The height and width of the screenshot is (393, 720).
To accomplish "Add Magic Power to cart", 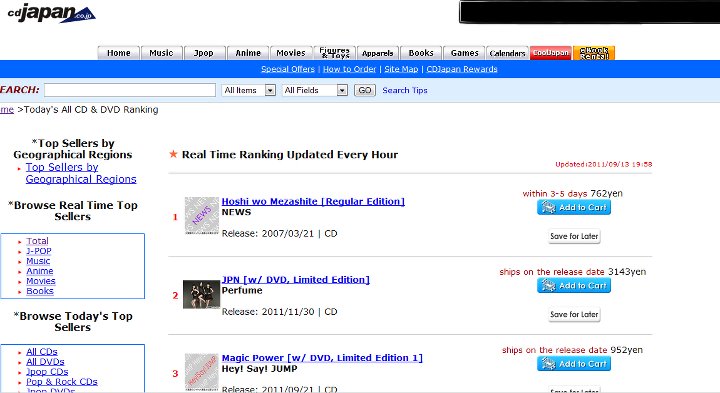I will click(574, 364).
